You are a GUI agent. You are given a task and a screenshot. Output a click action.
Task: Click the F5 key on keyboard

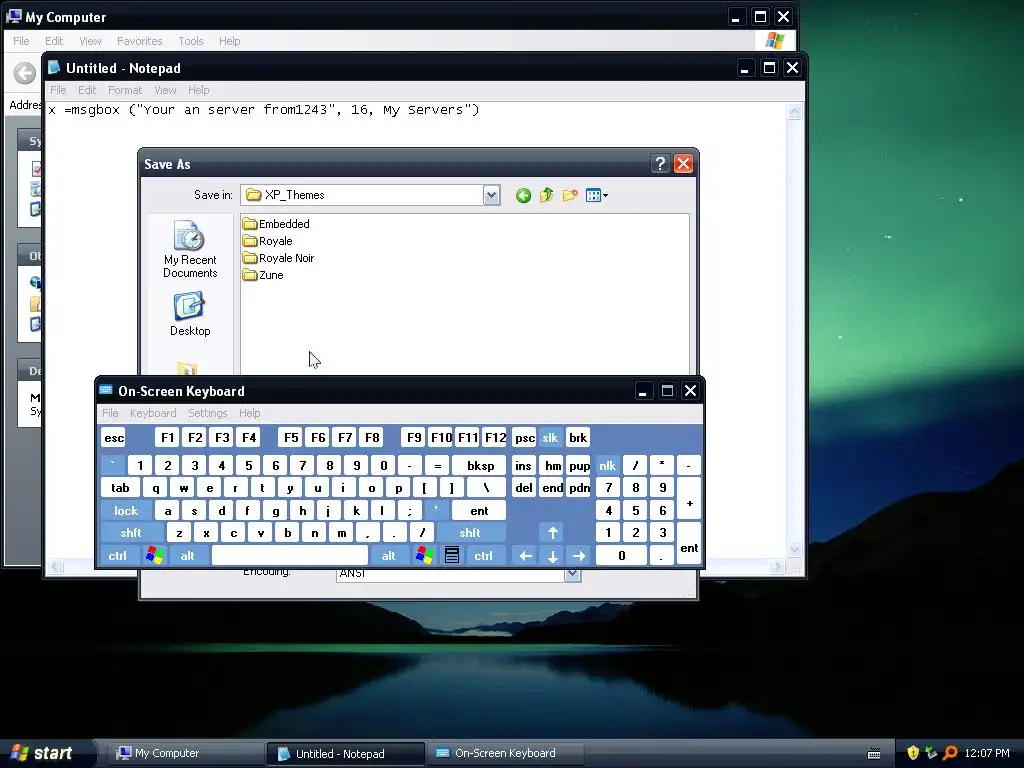tap(291, 438)
